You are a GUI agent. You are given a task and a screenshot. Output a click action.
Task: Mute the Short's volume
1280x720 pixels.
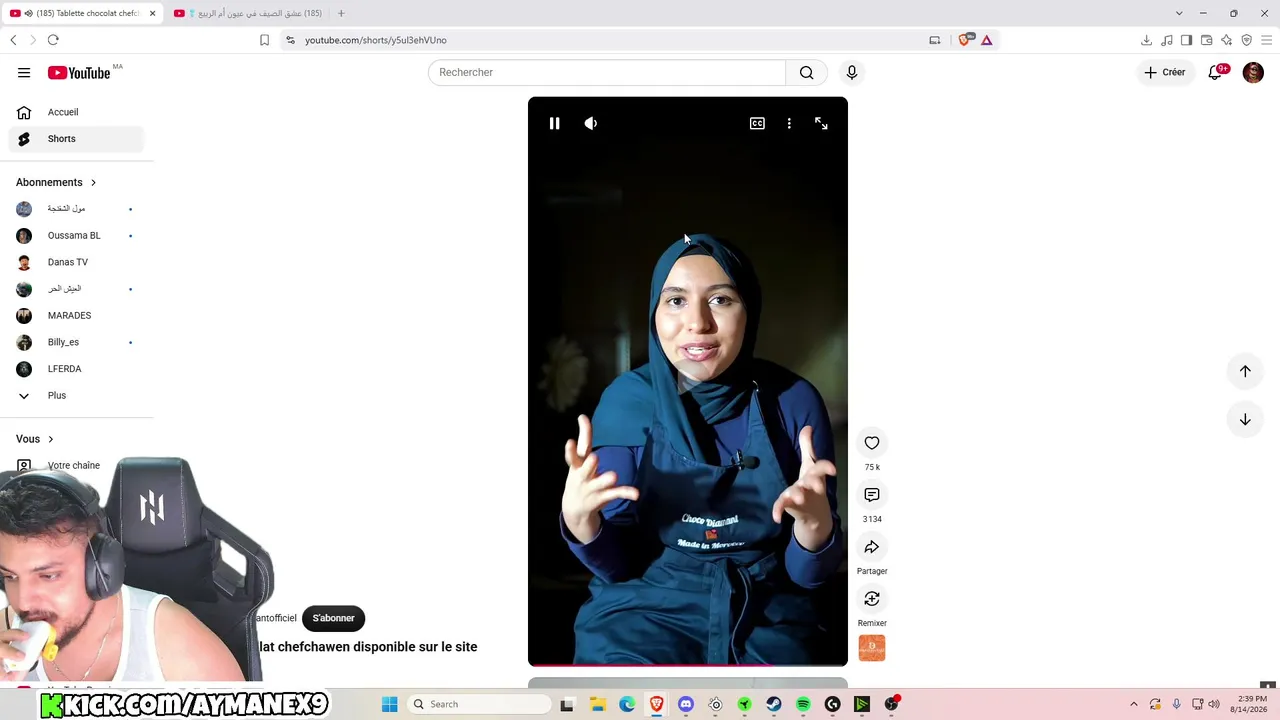[591, 123]
